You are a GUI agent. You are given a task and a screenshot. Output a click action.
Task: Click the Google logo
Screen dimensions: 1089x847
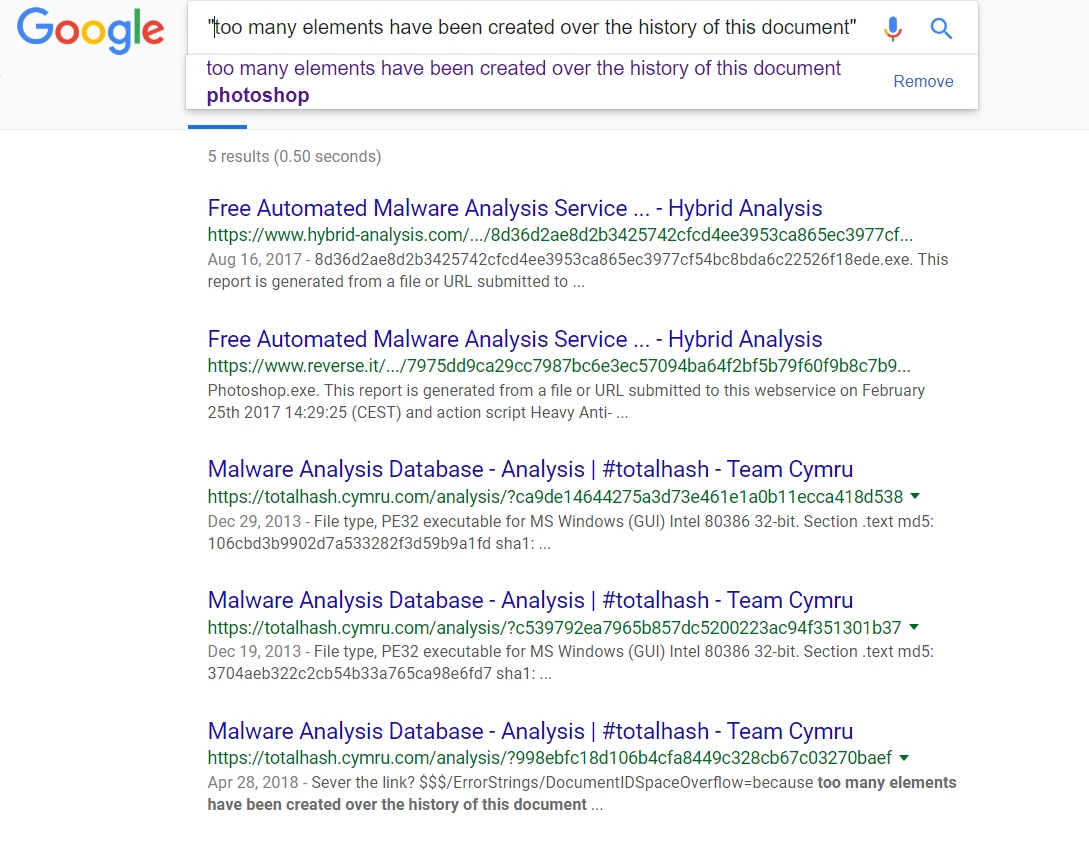[x=90, y=30]
